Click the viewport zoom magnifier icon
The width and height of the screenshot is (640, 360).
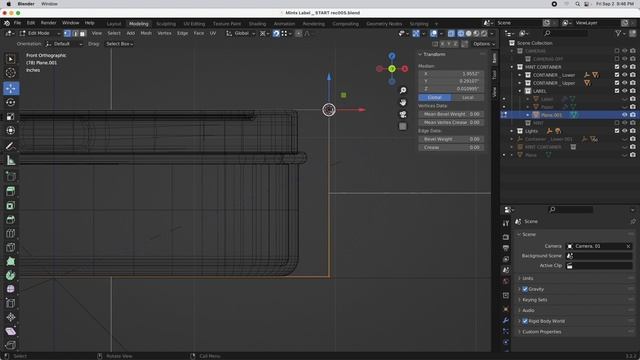pyautogui.click(x=403, y=90)
